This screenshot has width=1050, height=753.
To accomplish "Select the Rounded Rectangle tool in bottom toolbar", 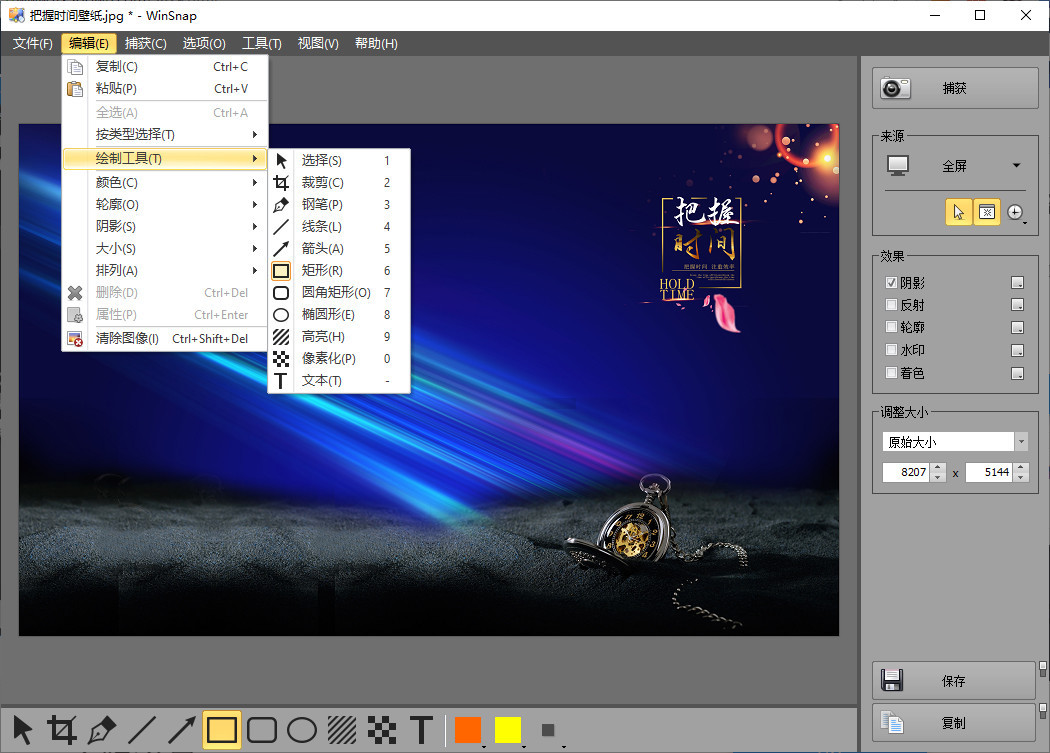I will tap(262, 730).
